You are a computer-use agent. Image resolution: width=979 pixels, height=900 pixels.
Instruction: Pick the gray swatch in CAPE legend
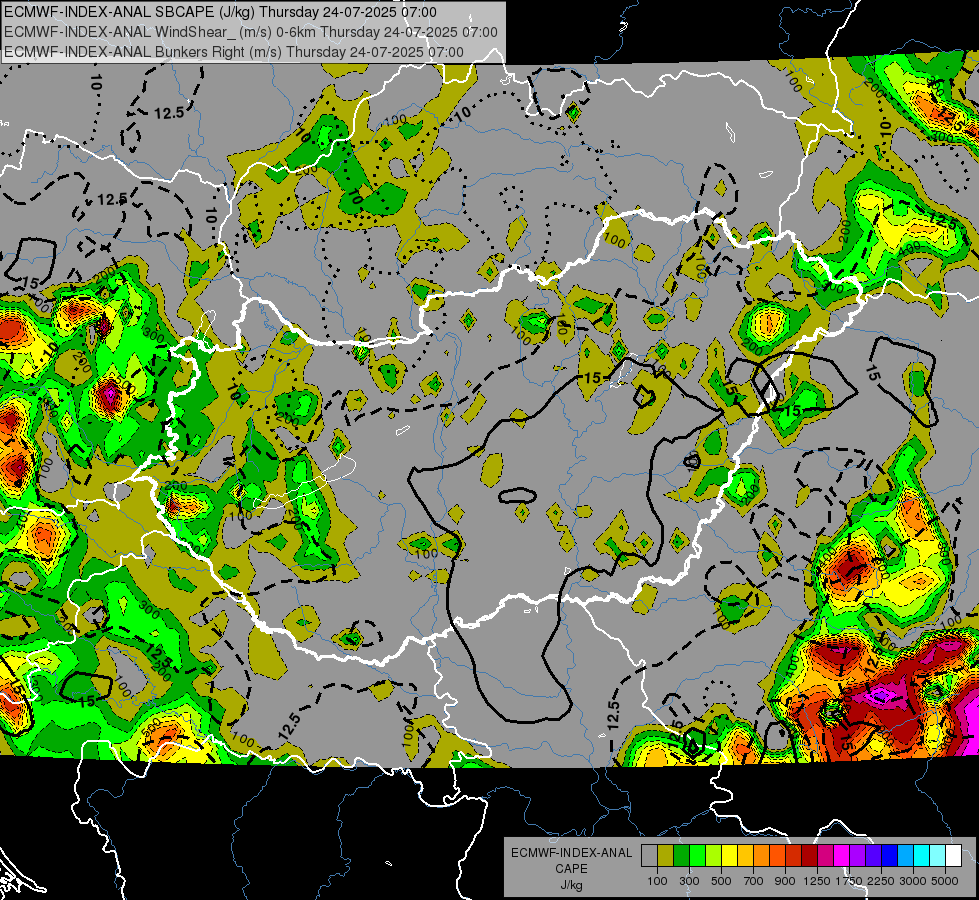pos(649,856)
